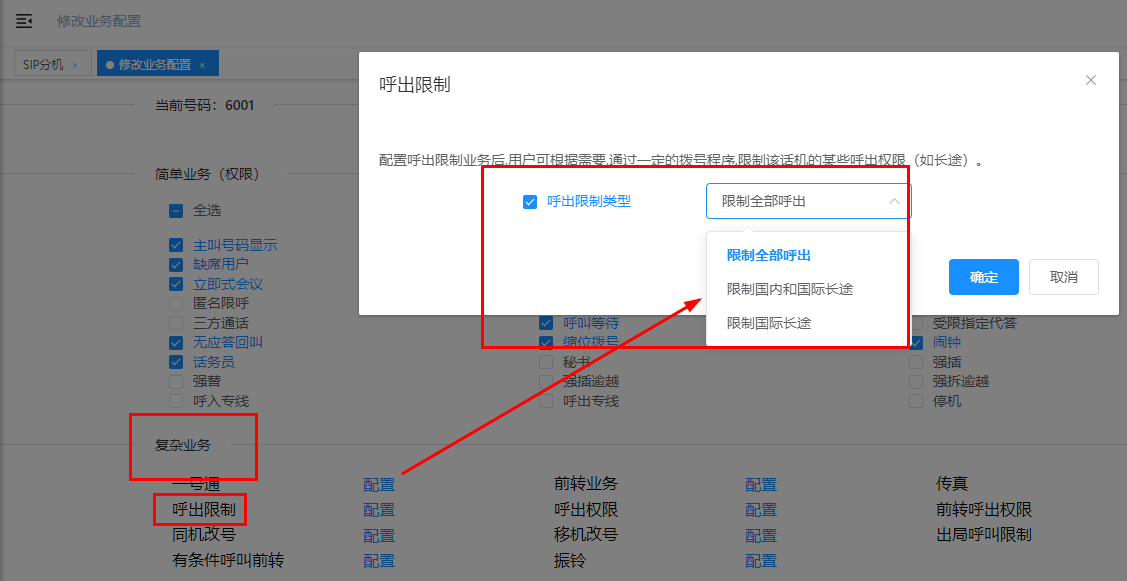Dismiss the 呼出限制 dialog with the X

point(1091,79)
